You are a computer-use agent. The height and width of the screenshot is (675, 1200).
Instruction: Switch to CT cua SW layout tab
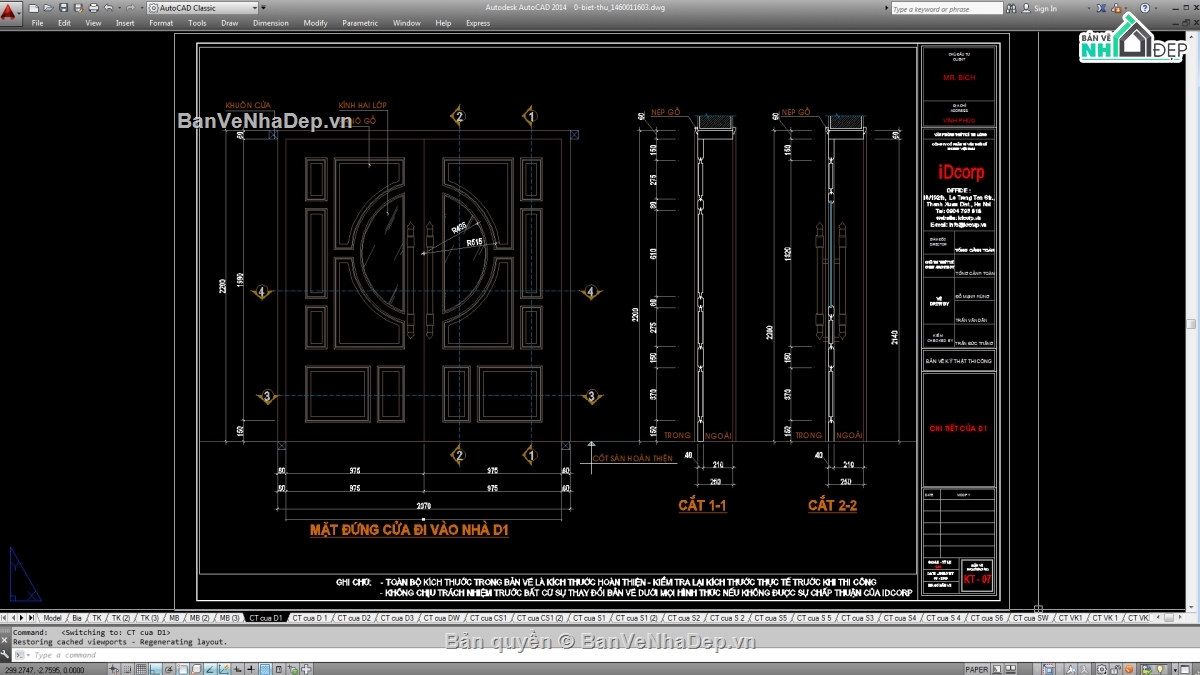pos(1030,618)
